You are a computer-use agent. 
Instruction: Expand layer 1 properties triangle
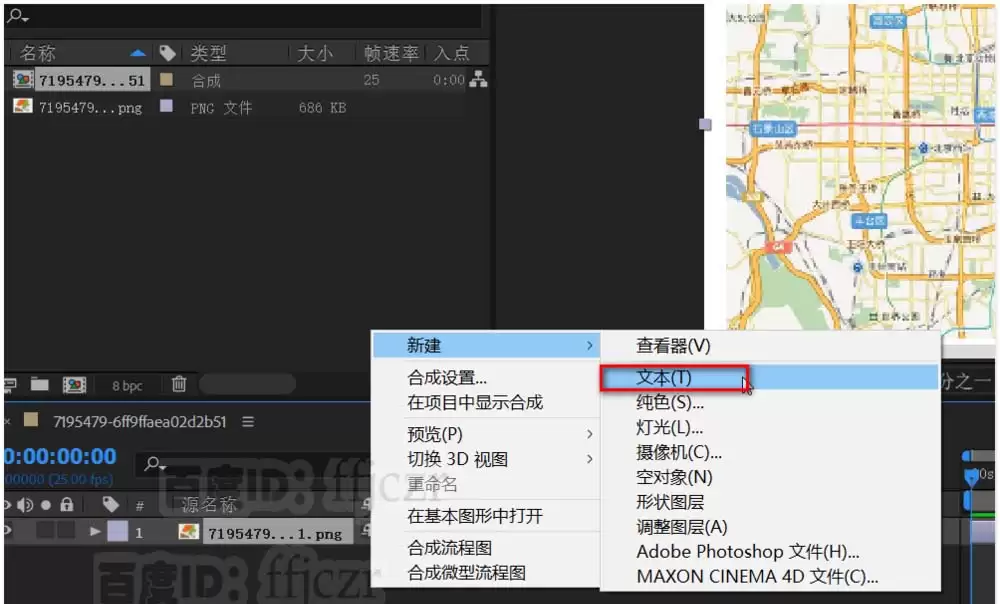pos(95,531)
